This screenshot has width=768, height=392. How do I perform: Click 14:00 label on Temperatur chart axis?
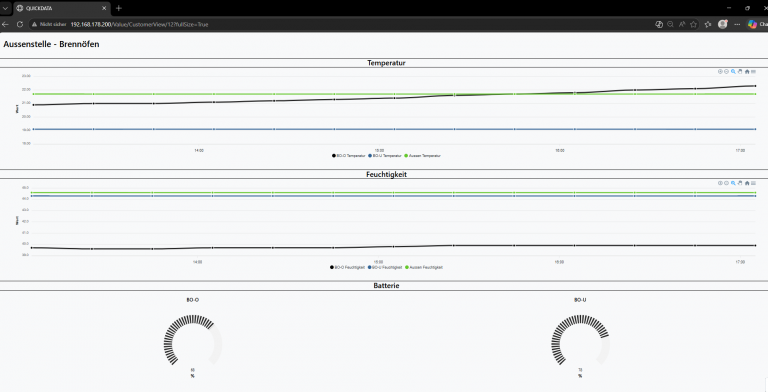click(199, 150)
